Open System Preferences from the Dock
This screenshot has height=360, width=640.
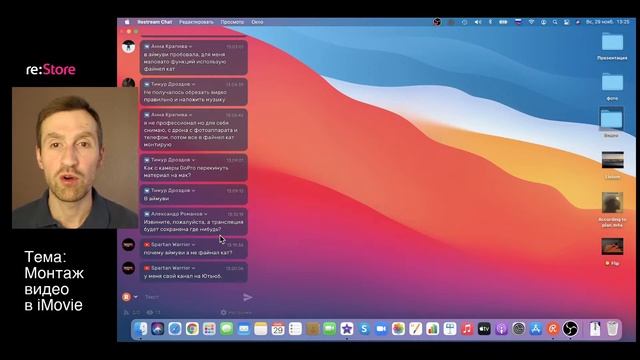point(518,329)
